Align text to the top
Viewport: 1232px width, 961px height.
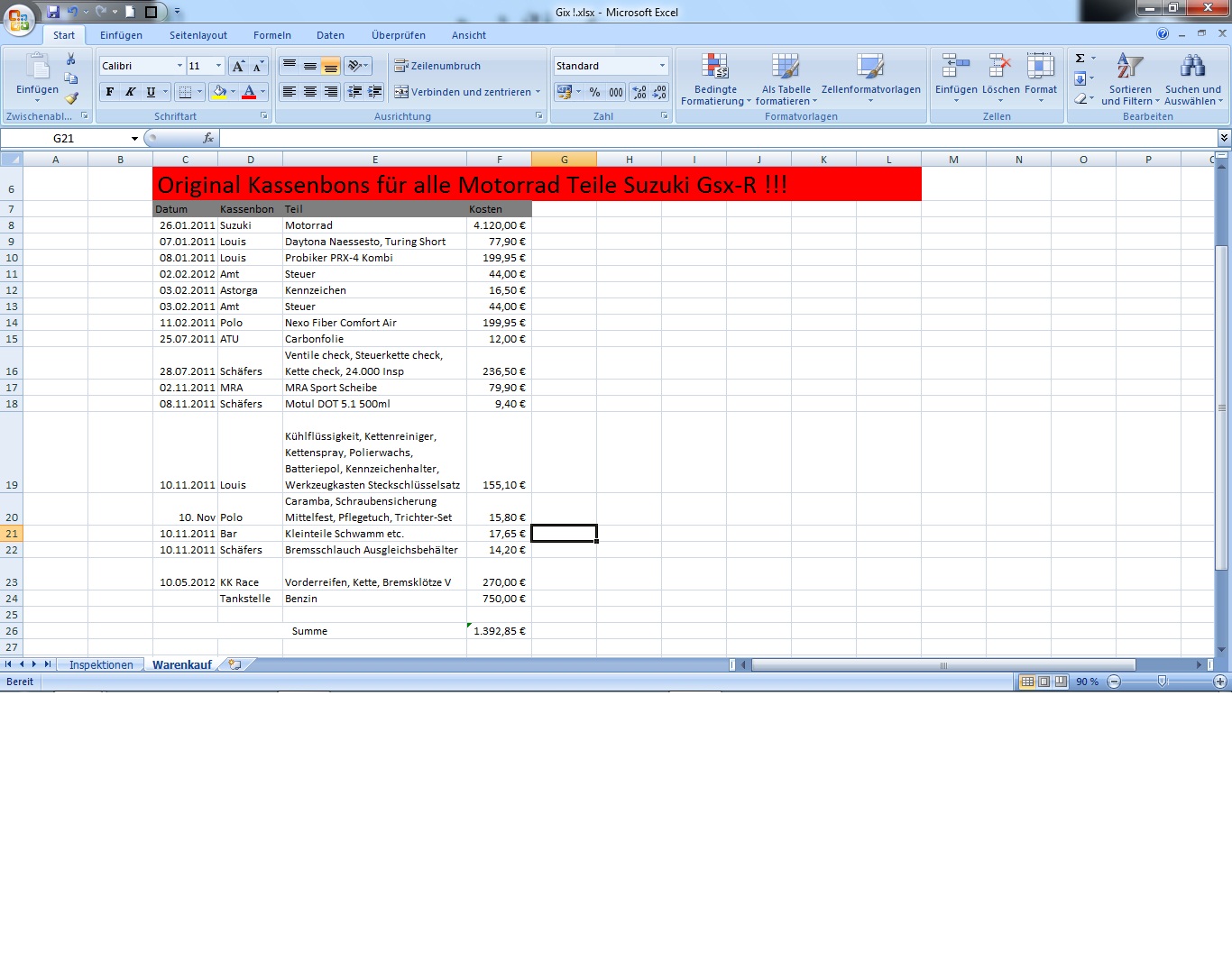(290, 66)
